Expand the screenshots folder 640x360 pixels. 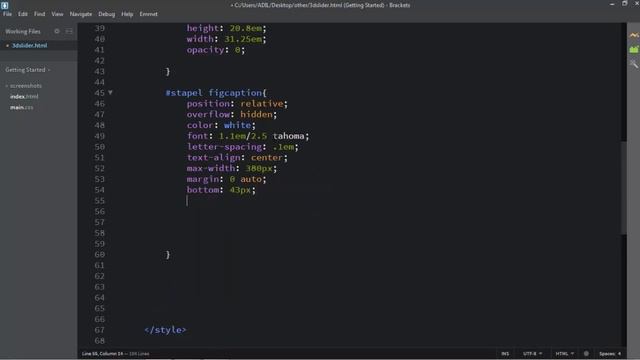tap(23, 86)
